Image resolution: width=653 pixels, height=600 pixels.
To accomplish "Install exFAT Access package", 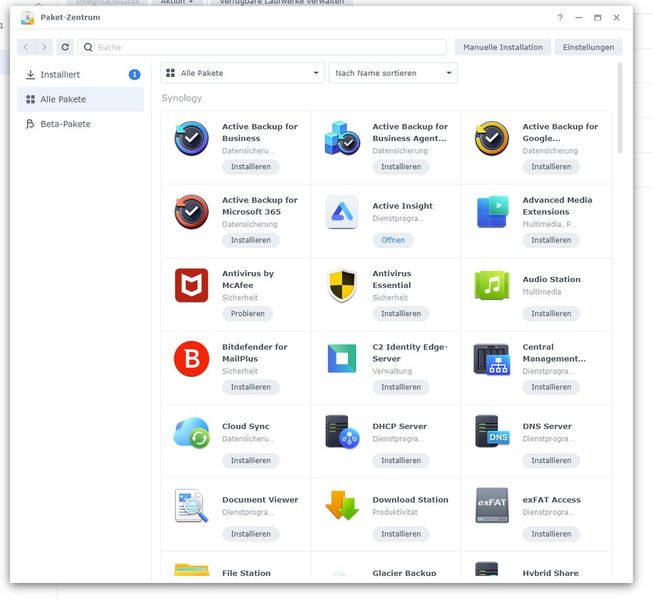I will 551,534.
